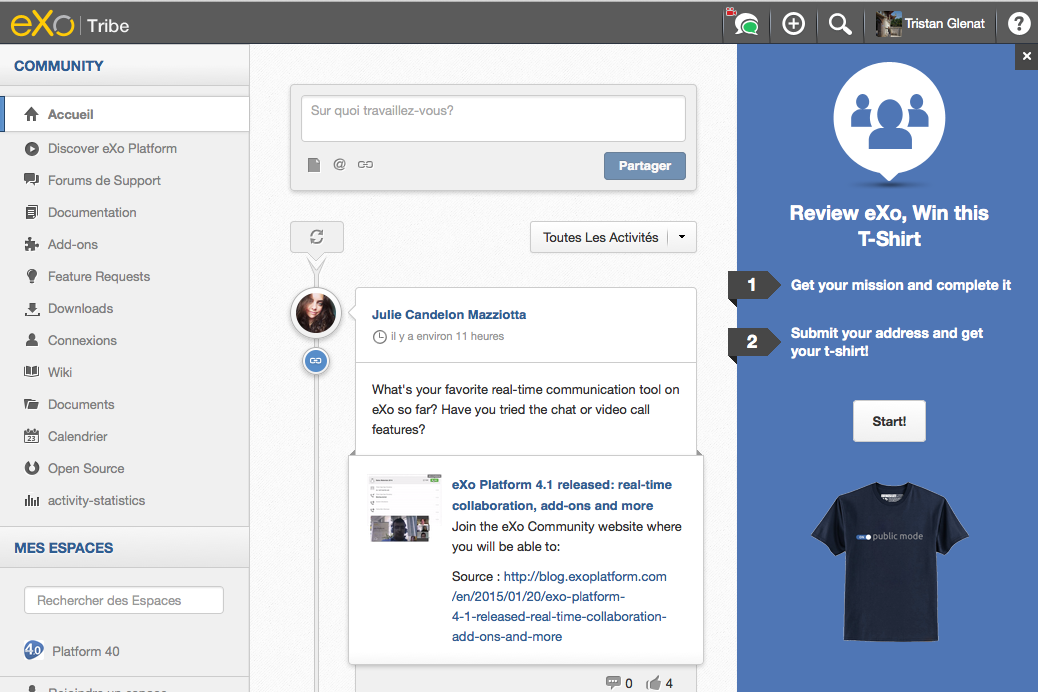Image resolution: width=1038 pixels, height=692 pixels.
Task: Click the Add-ons puzzle icon
Action: 31,244
